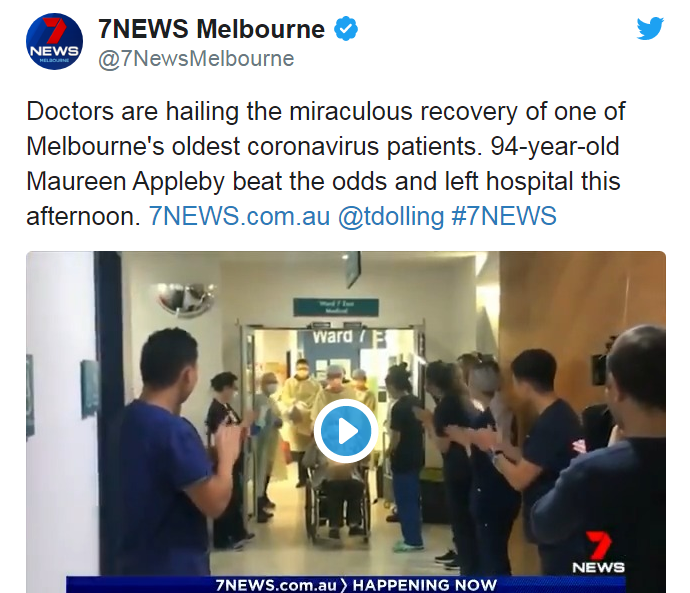
Task: Open the 7NEWS Melbourne profile avatar
Action: [x=54, y=41]
